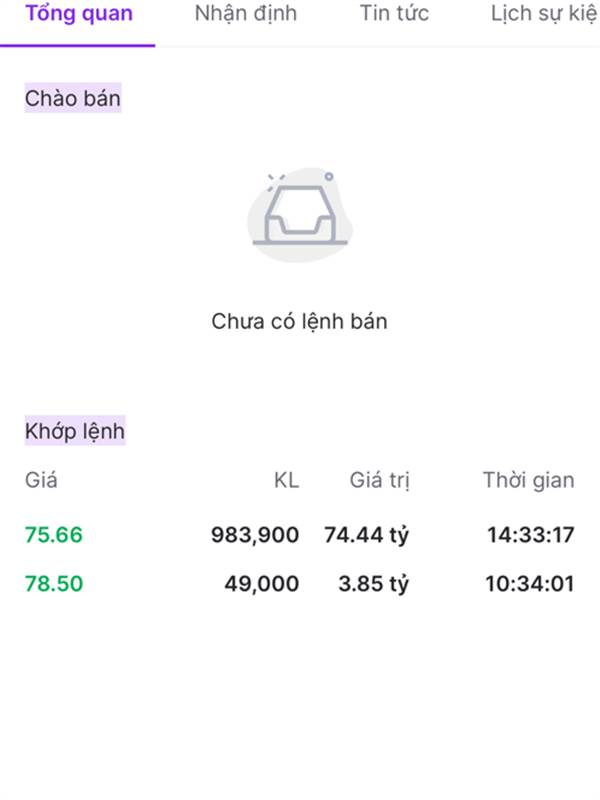The height and width of the screenshot is (800, 600).
Task: Switch to the Nhận định tab
Action: pos(245,14)
